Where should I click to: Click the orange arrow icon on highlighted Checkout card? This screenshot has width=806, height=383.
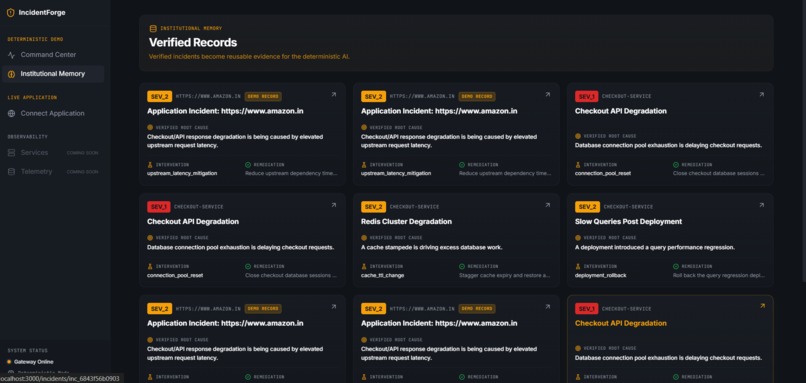[762, 306]
